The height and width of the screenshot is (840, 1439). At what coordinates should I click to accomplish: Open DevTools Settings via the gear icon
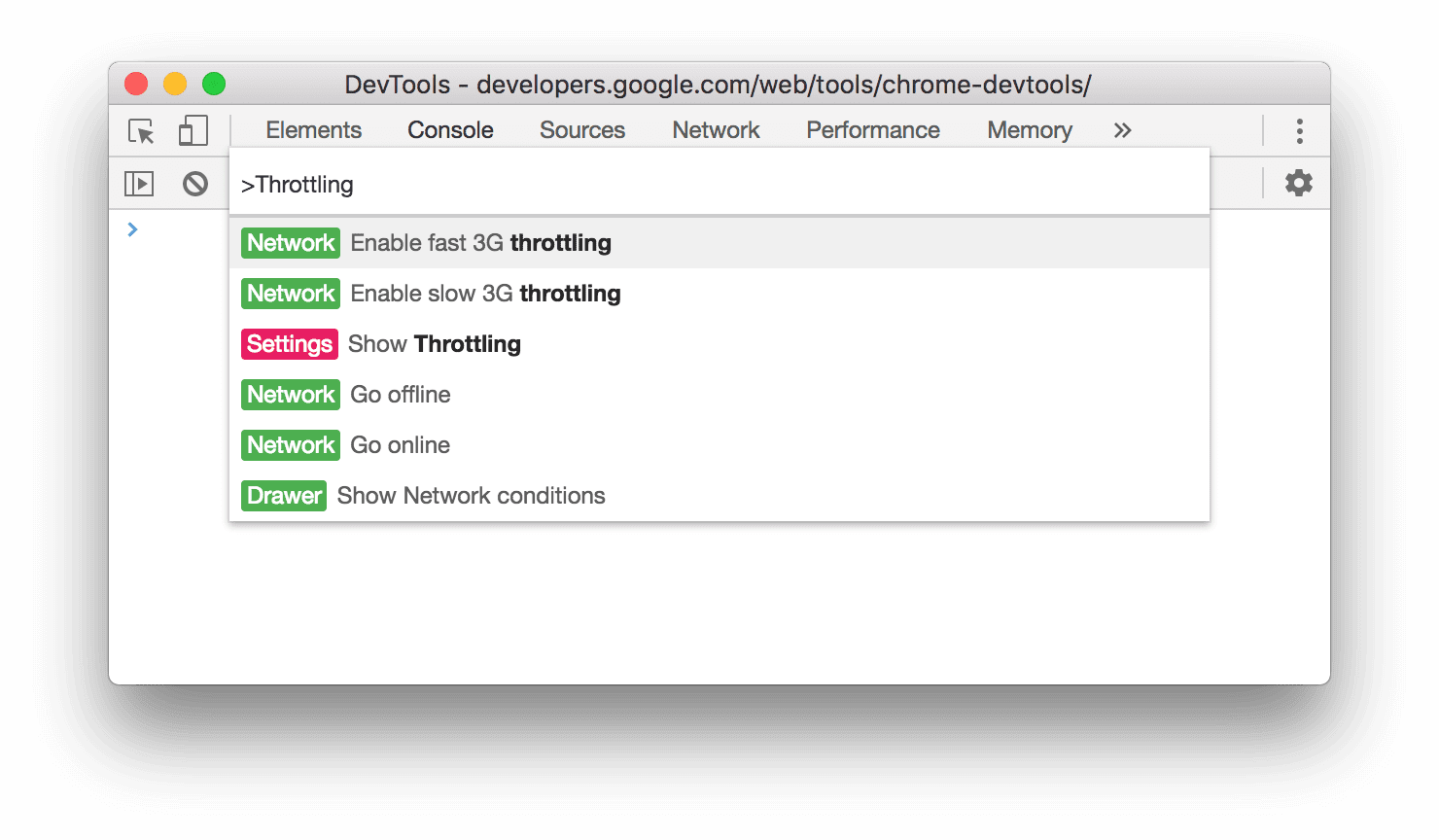click(x=1298, y=182)
